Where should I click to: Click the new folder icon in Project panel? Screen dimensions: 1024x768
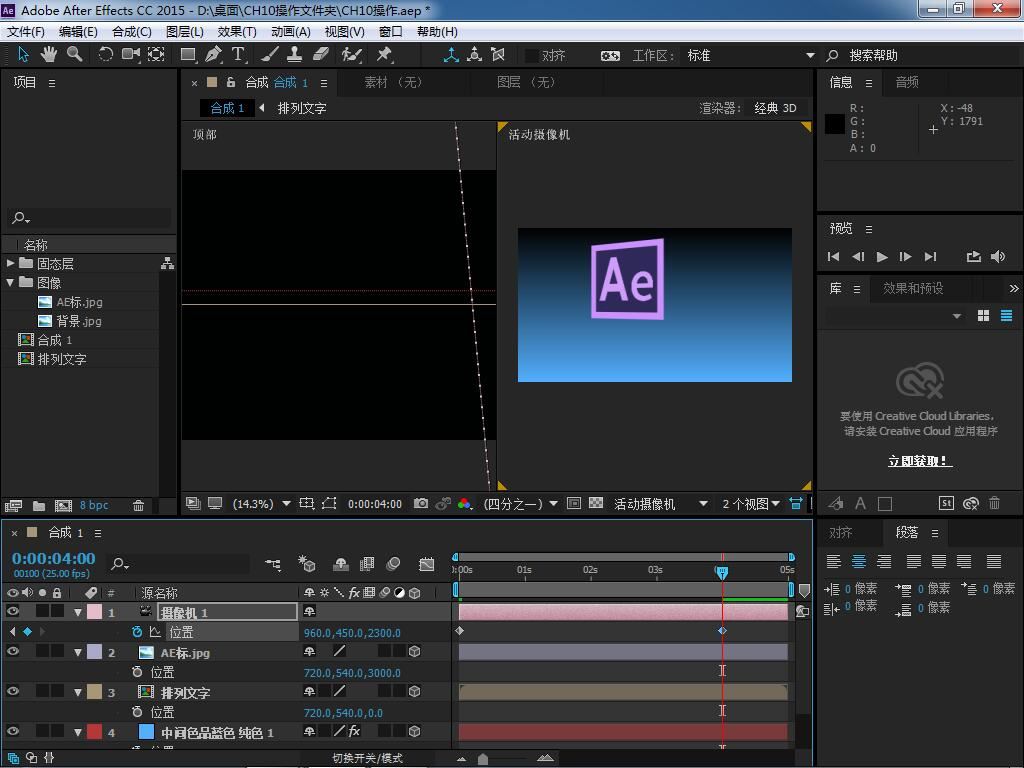coord(39,505)
